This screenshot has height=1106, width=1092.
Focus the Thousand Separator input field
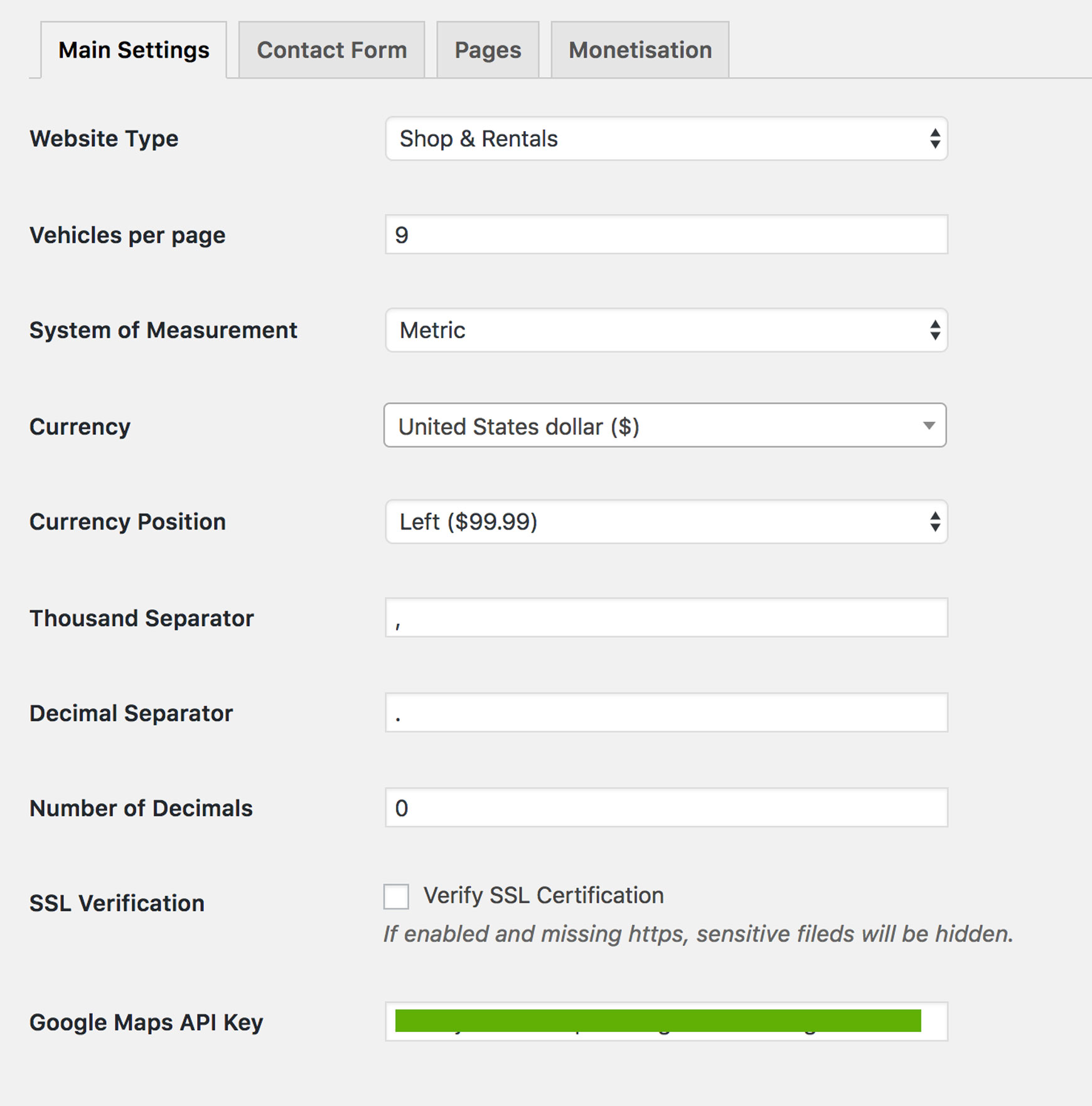[666, 618]
